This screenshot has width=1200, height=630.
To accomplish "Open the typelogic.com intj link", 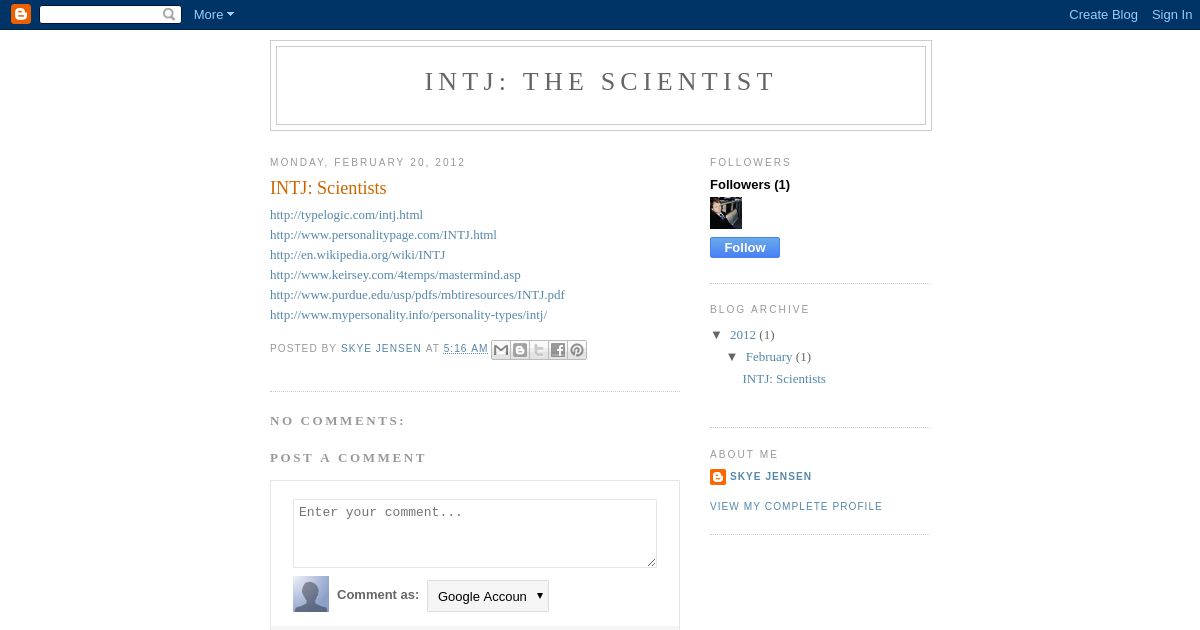I will (x=347, y=215).
